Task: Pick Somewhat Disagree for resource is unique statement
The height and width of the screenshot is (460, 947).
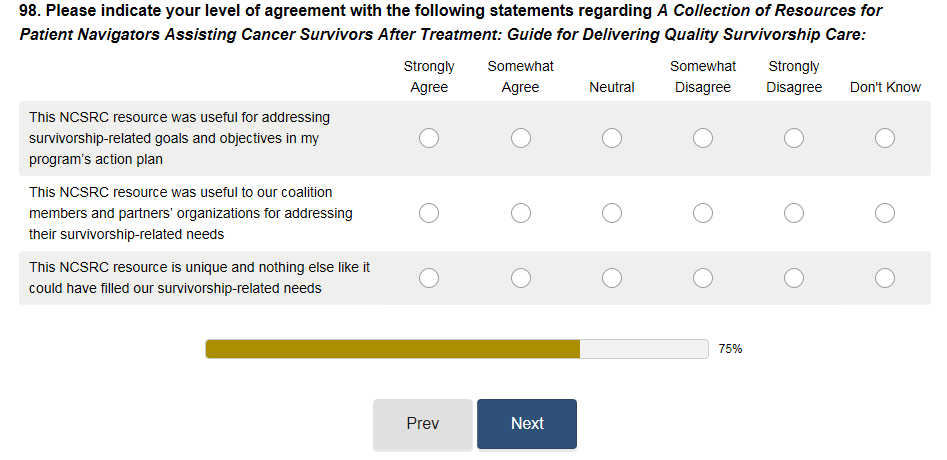Action: (703, 278)
